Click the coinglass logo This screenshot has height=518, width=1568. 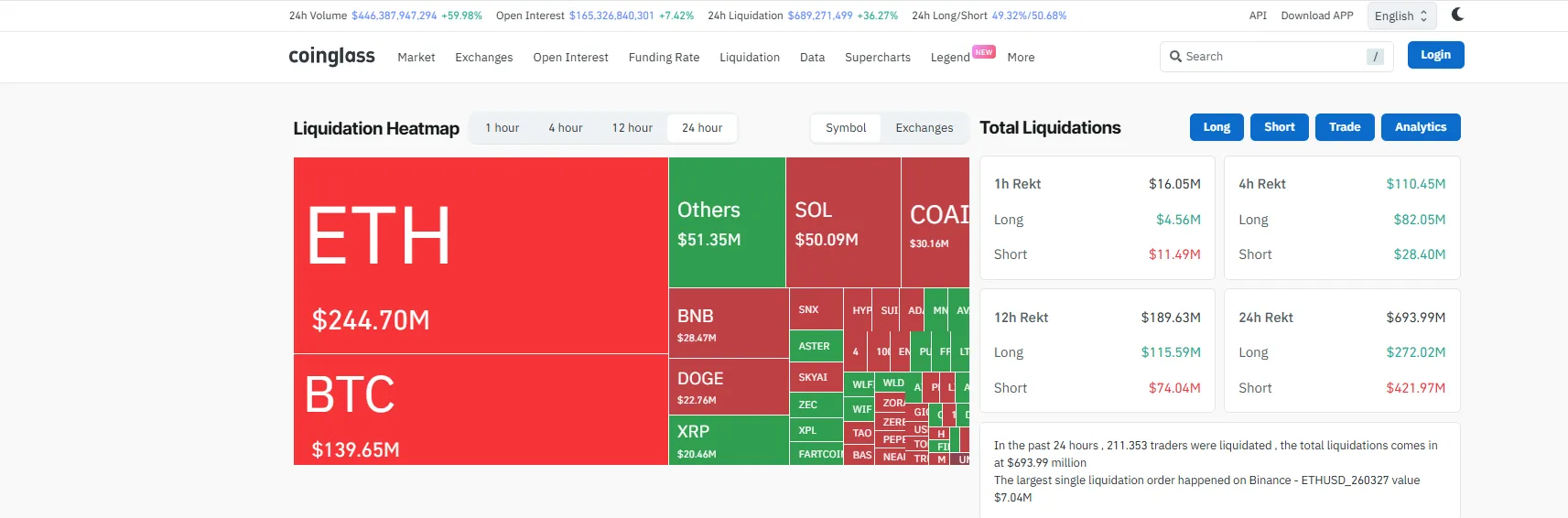(x=331, y=57)
